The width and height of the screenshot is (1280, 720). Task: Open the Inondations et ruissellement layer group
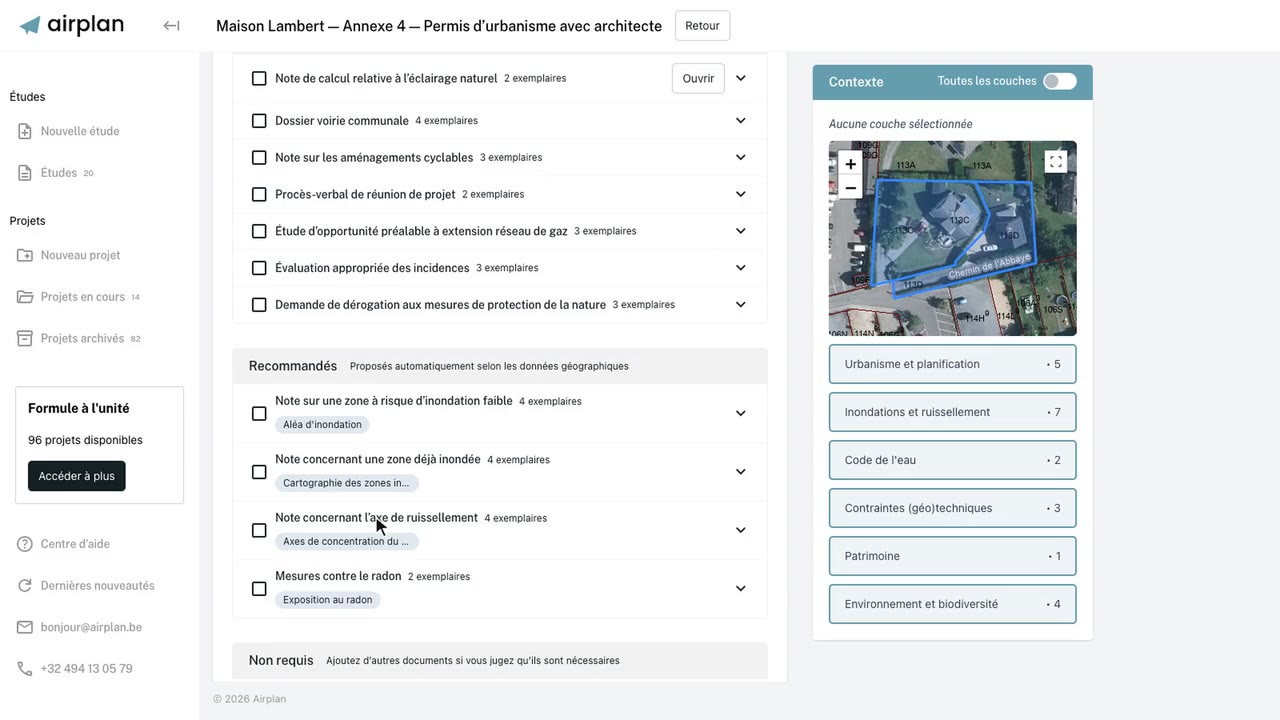(953, 412)
